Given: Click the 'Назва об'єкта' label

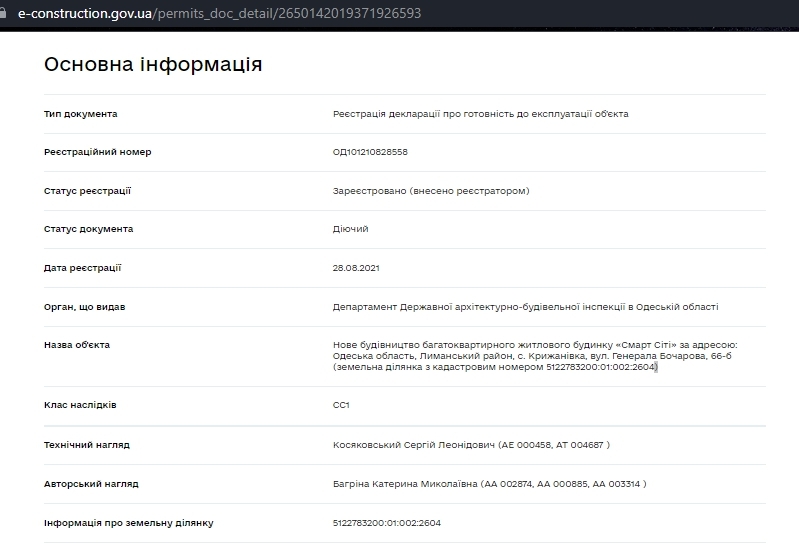Looking at the screenshot, I should click(77, 344).
